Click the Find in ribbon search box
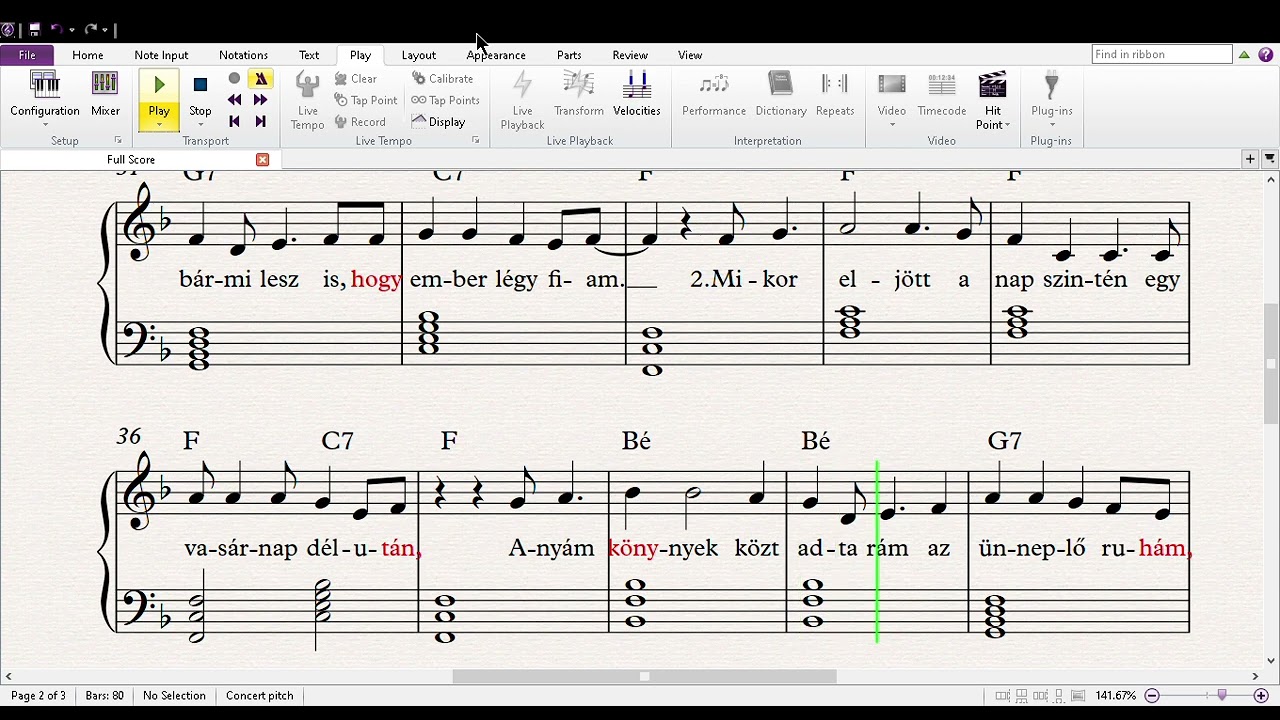Image resolution: width=1280 pixels, height=720 pixels. click(1162, 54)
